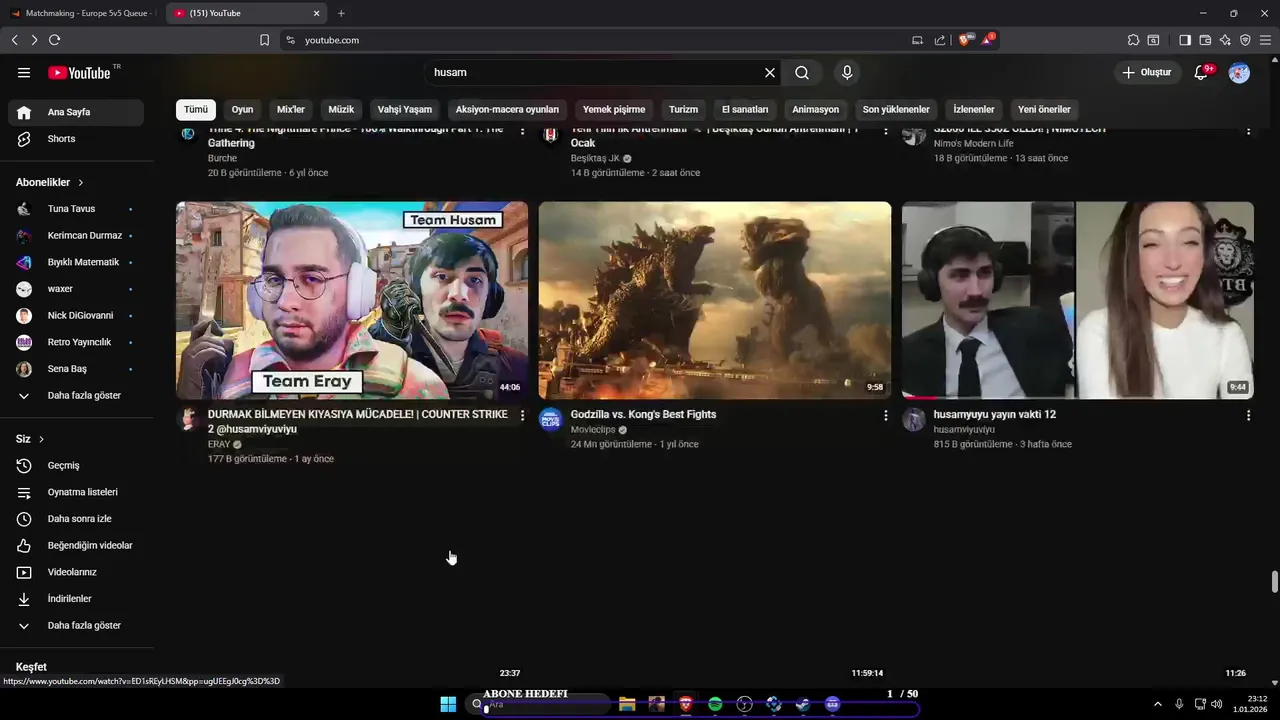Expand subscriptions with Daha fazla göster

click(76, 395)
